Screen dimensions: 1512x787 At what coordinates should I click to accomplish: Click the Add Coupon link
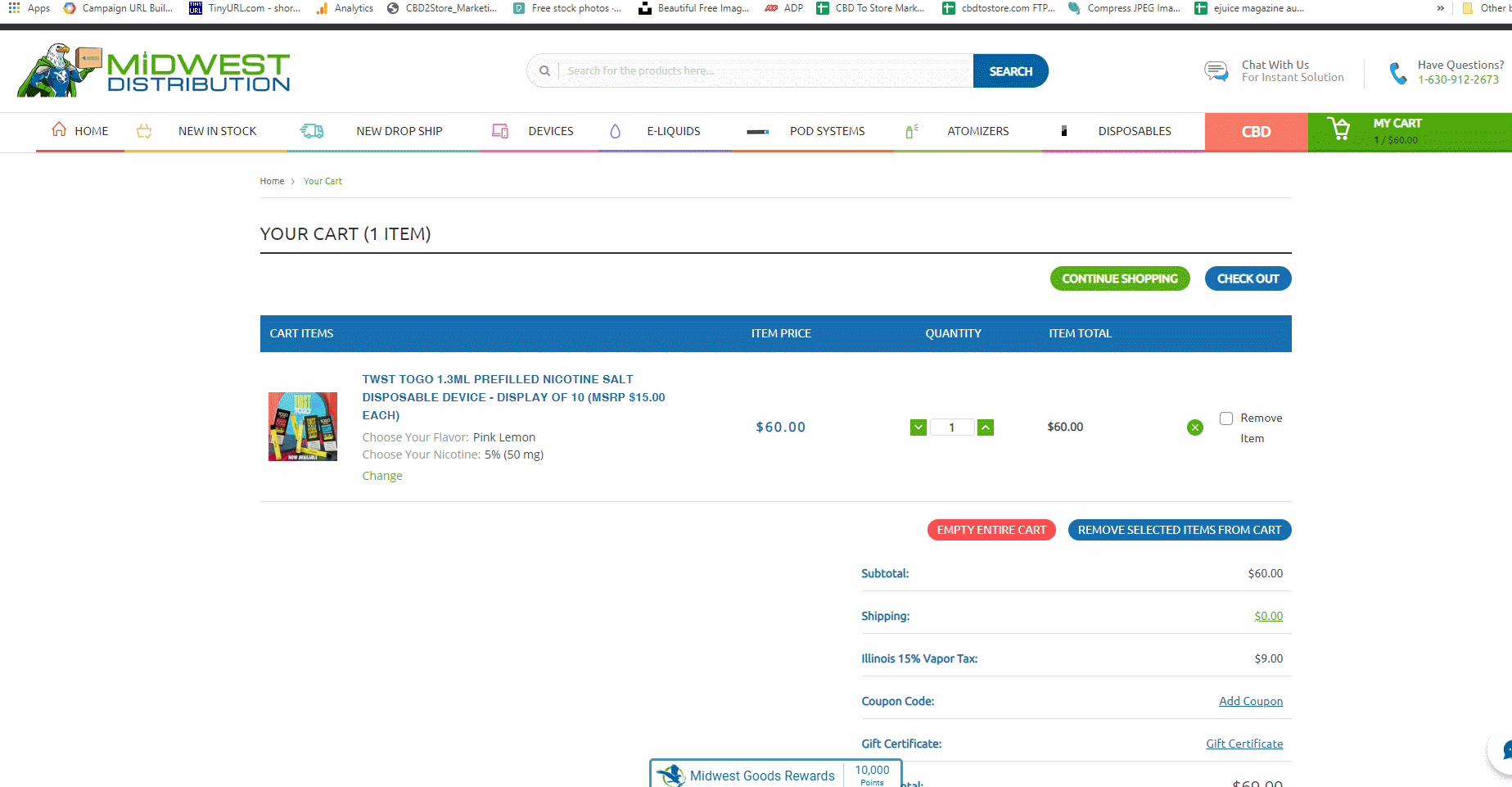point(1250,701)
